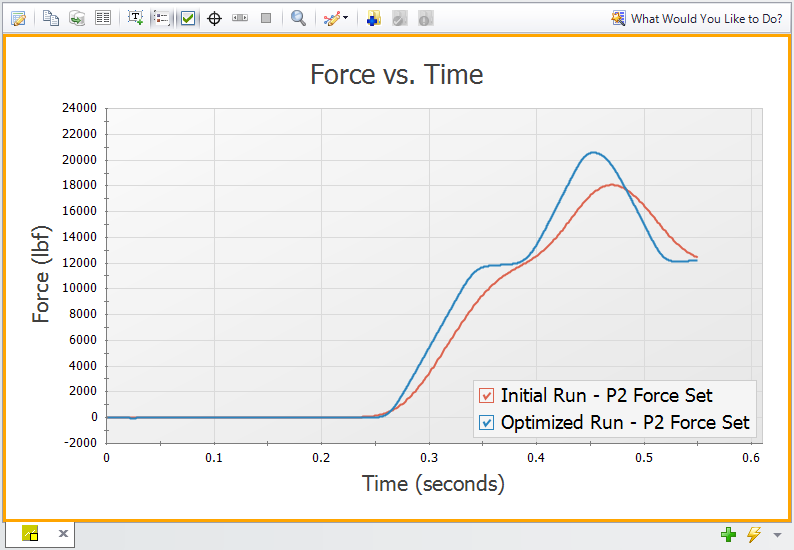Click the -2000 y-axis value

pos(80,443)
